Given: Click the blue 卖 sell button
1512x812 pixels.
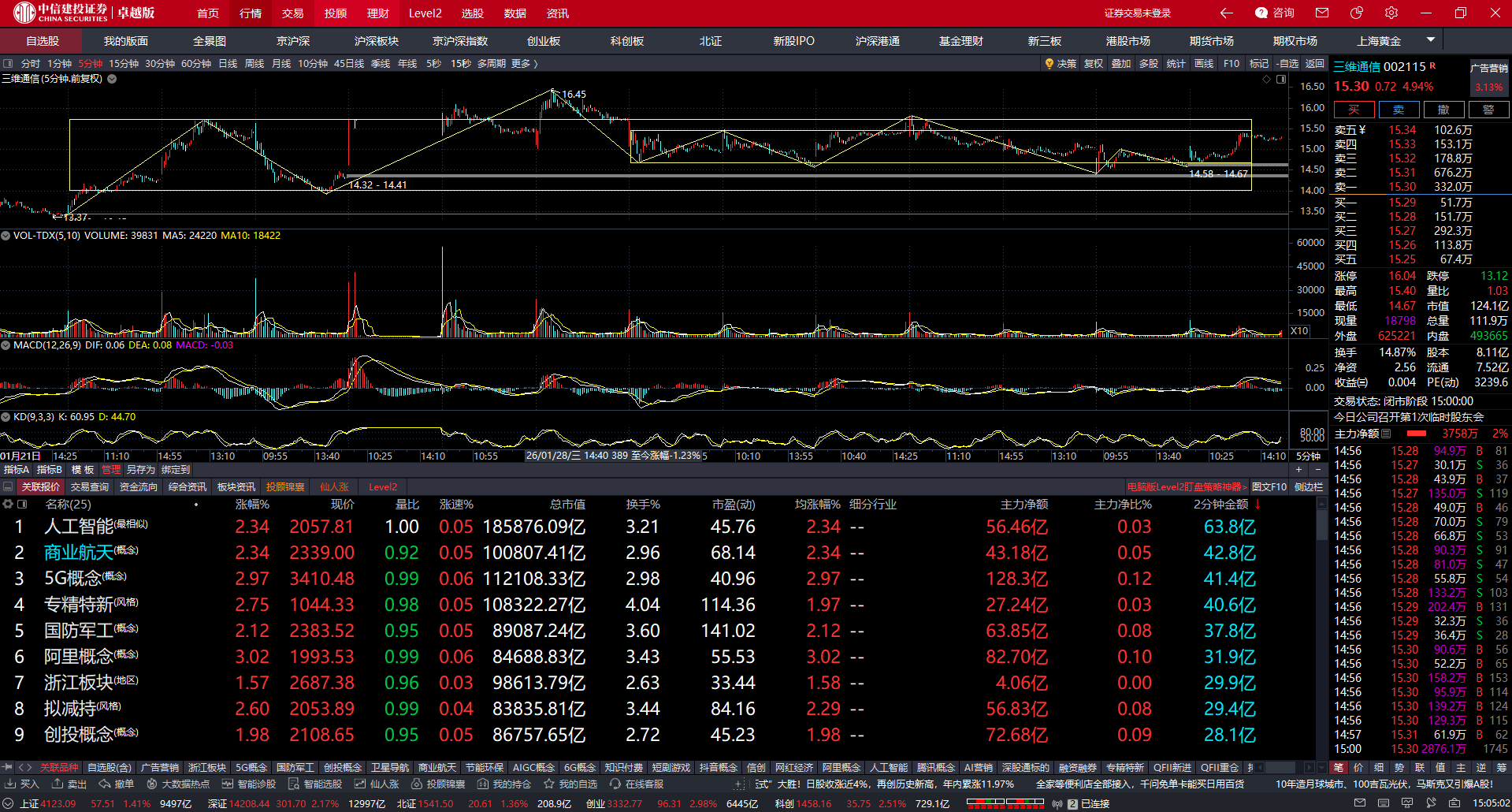Looking at the screenshot, I should [x=1399, y=110].
